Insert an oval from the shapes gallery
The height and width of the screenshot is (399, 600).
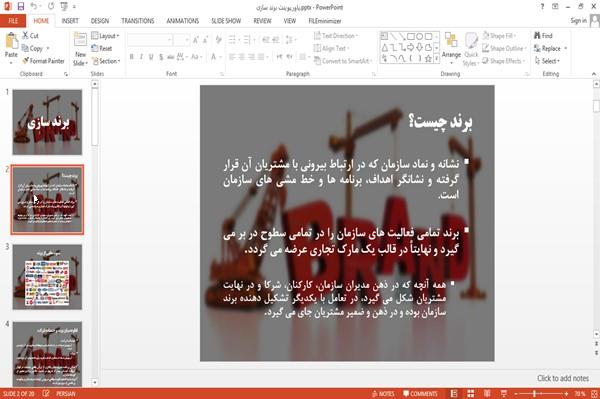[x=419, y=36]
